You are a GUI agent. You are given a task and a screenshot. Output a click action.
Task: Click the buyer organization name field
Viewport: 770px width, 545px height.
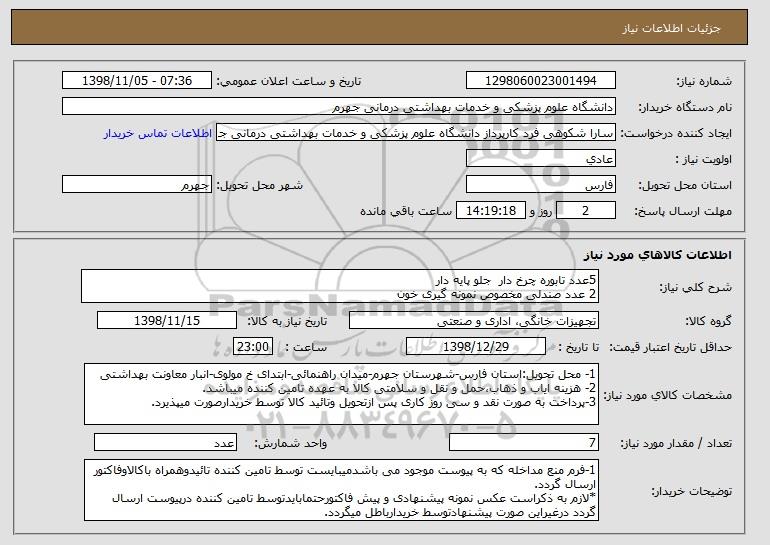(339, 107)
